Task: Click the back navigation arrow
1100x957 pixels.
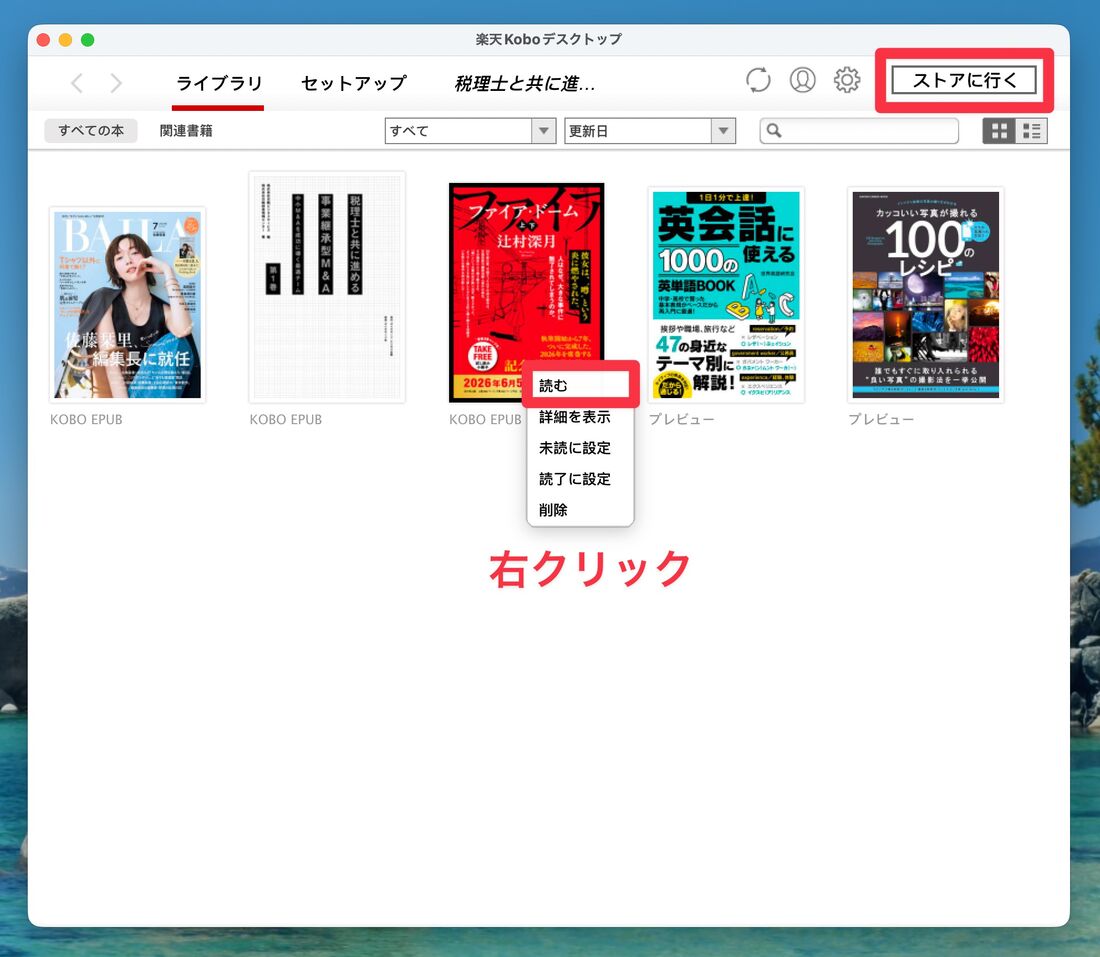Action: (77, 83)
